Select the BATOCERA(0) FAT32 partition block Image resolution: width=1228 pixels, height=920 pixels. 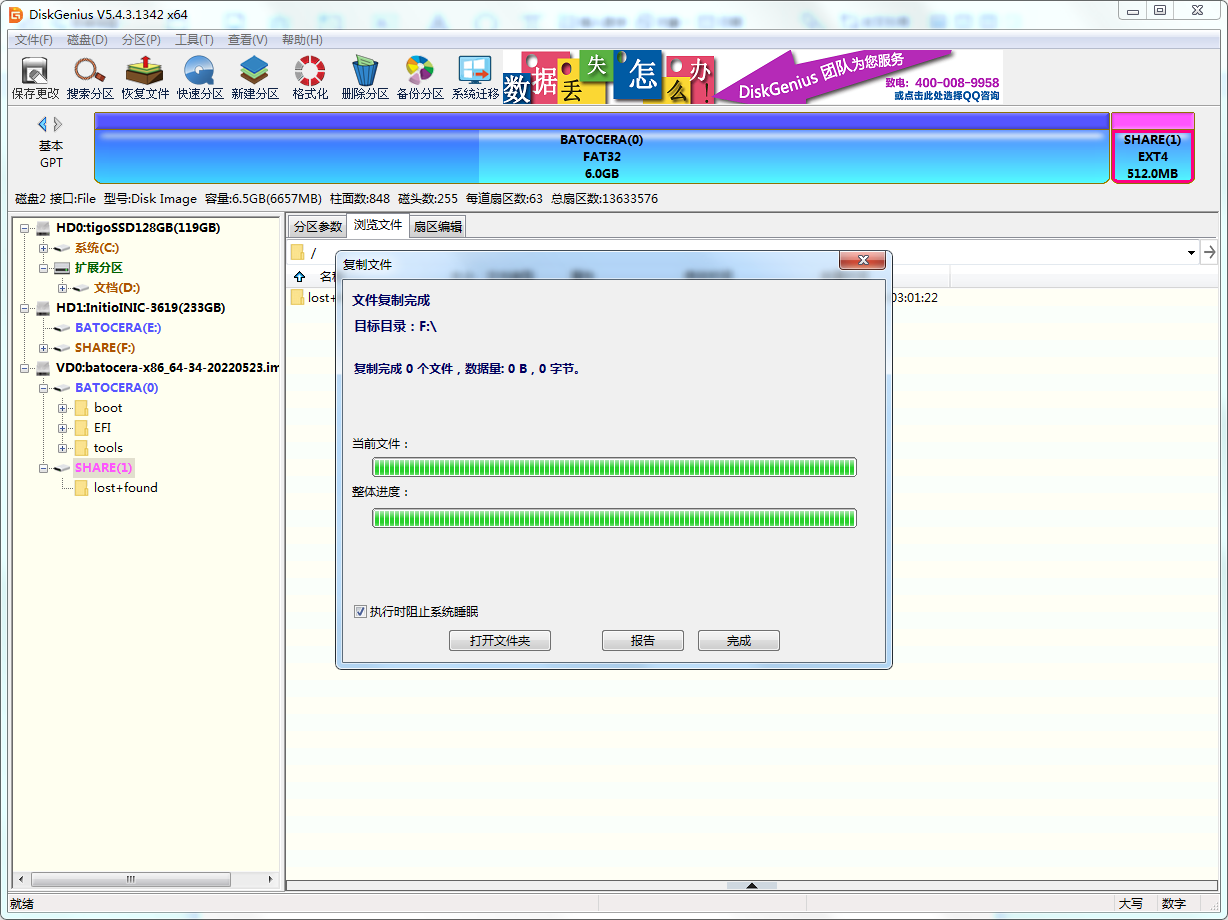(x=602, y=148)
